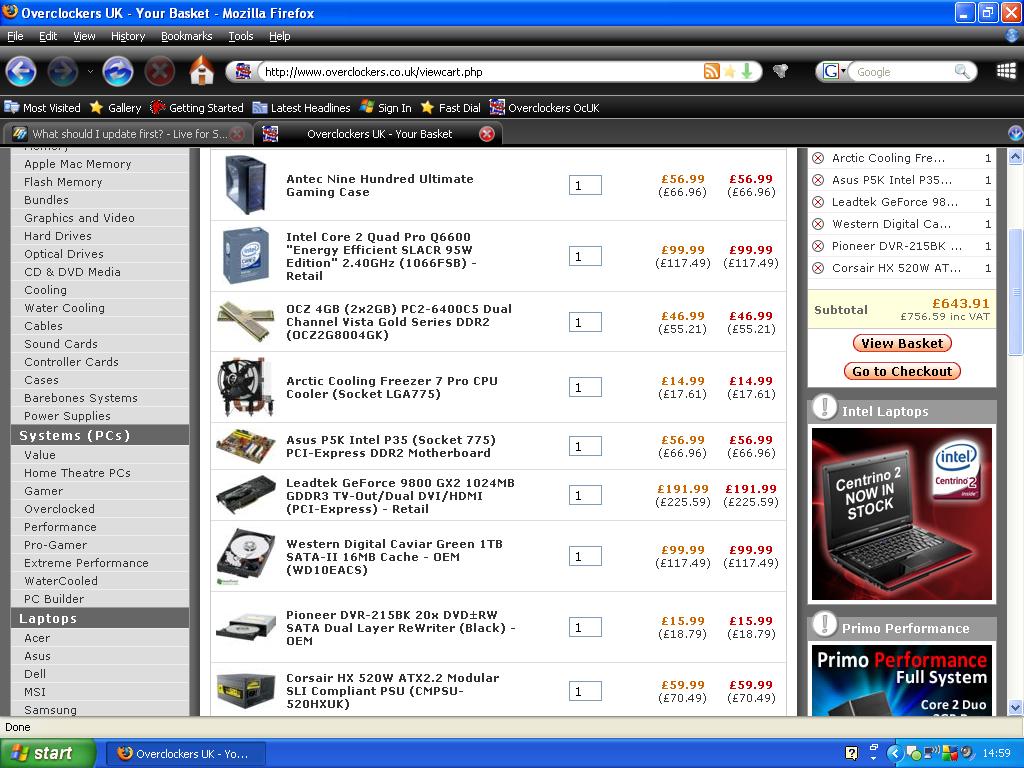Click the Forward navigation arrow
This screenshot has width=1024, height=768.
click(x=63, y=71)
